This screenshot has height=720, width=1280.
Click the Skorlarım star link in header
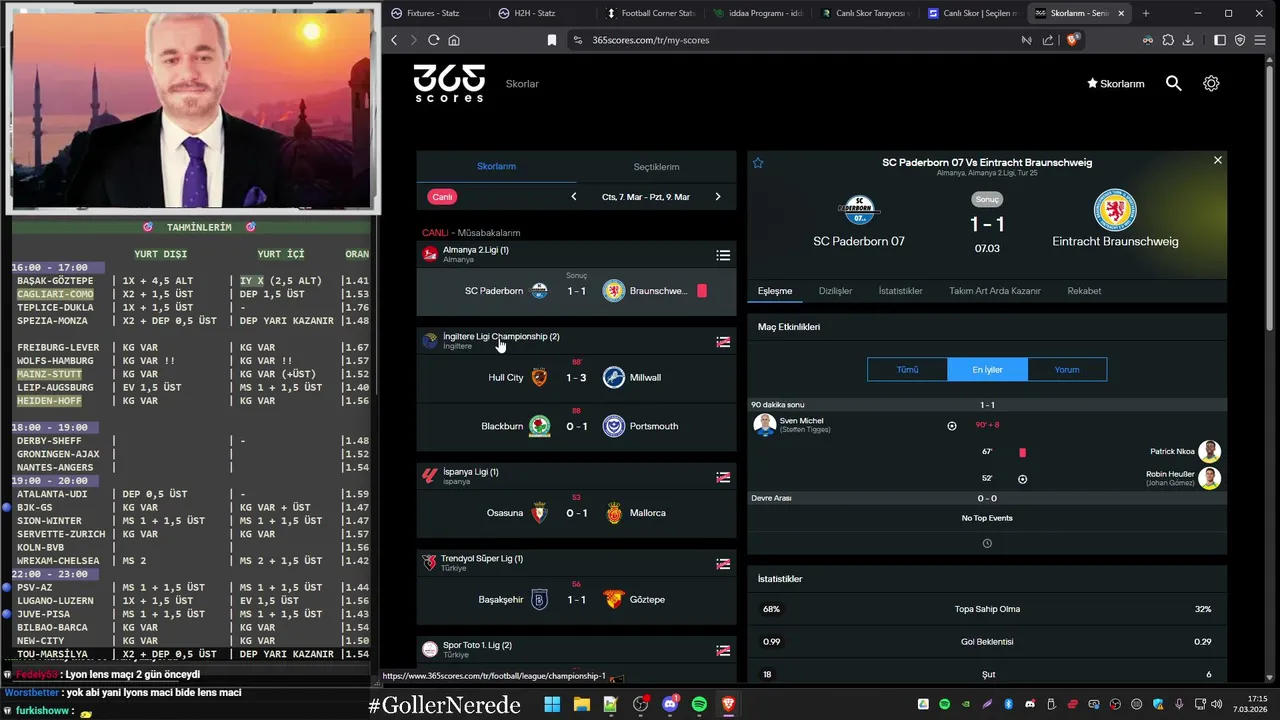click(x=1116, y=84)
